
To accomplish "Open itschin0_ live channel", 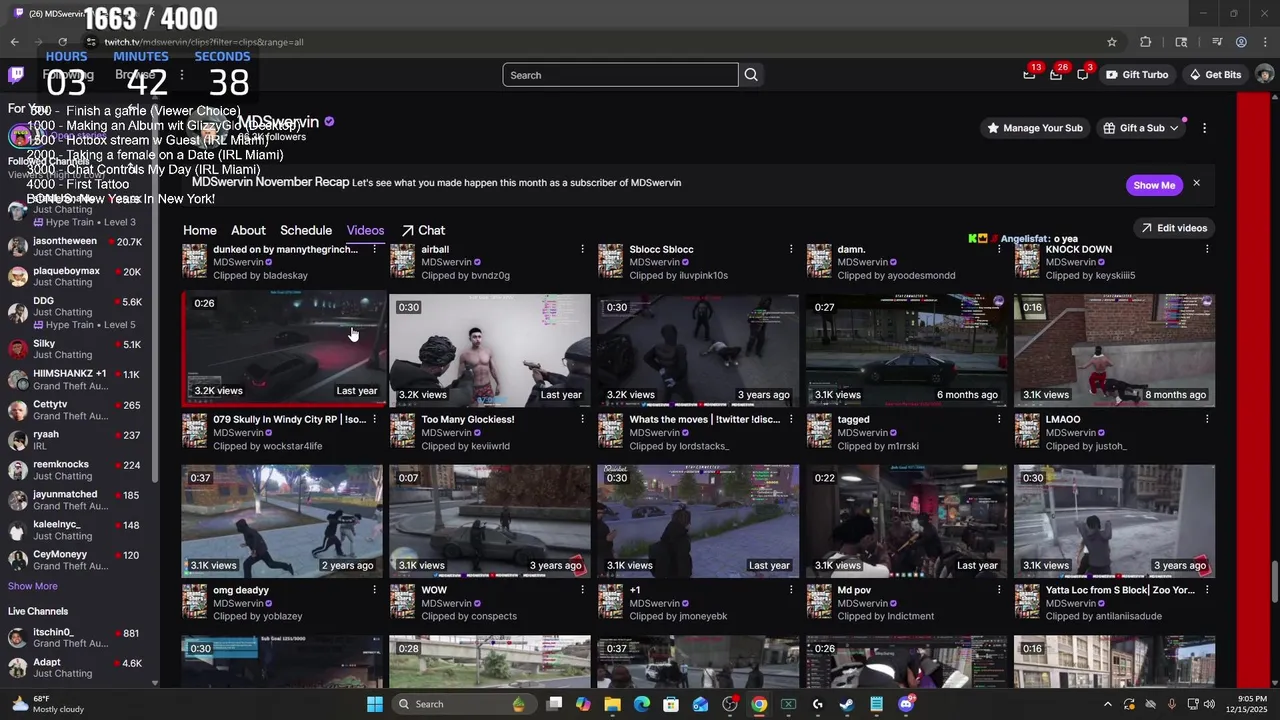I will [78, 638].
